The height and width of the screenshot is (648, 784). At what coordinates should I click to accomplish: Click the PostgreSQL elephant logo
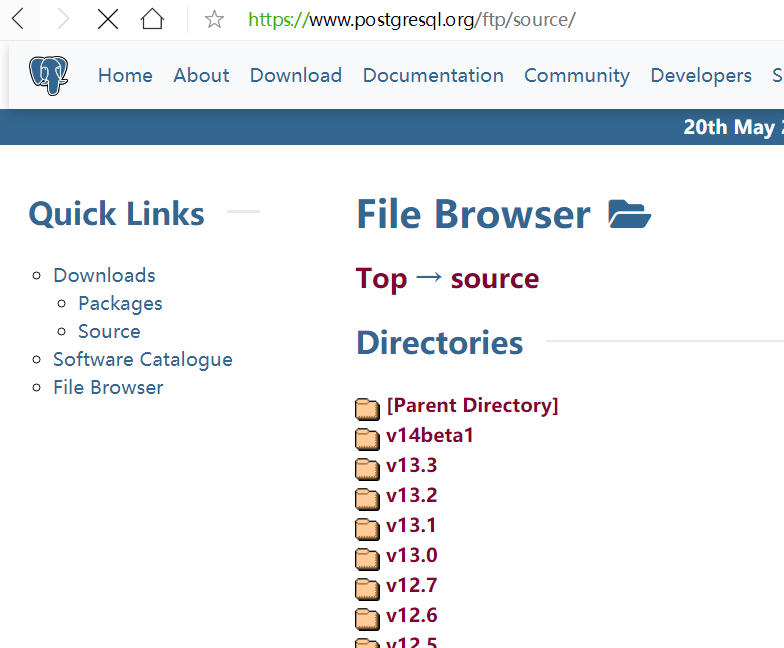click(x=48, y=76)
